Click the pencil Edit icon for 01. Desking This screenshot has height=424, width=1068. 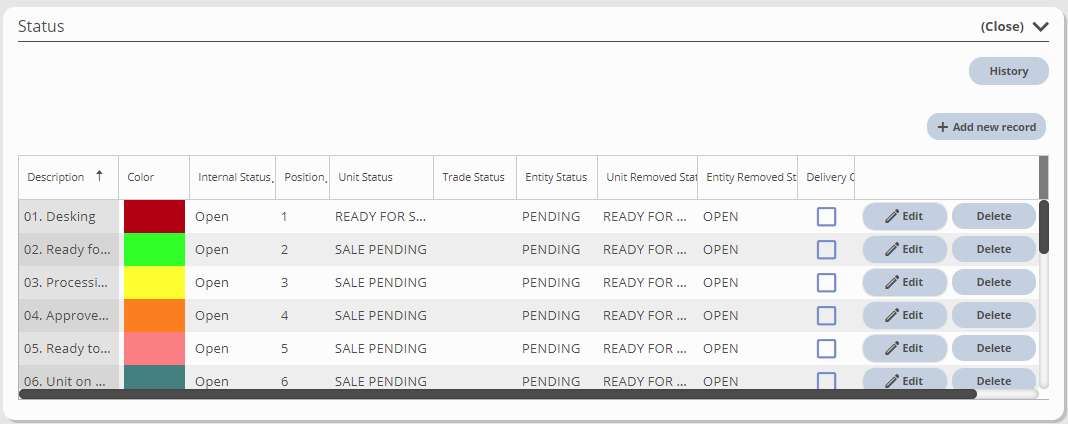pyautogui.click(x=893, y=216)
